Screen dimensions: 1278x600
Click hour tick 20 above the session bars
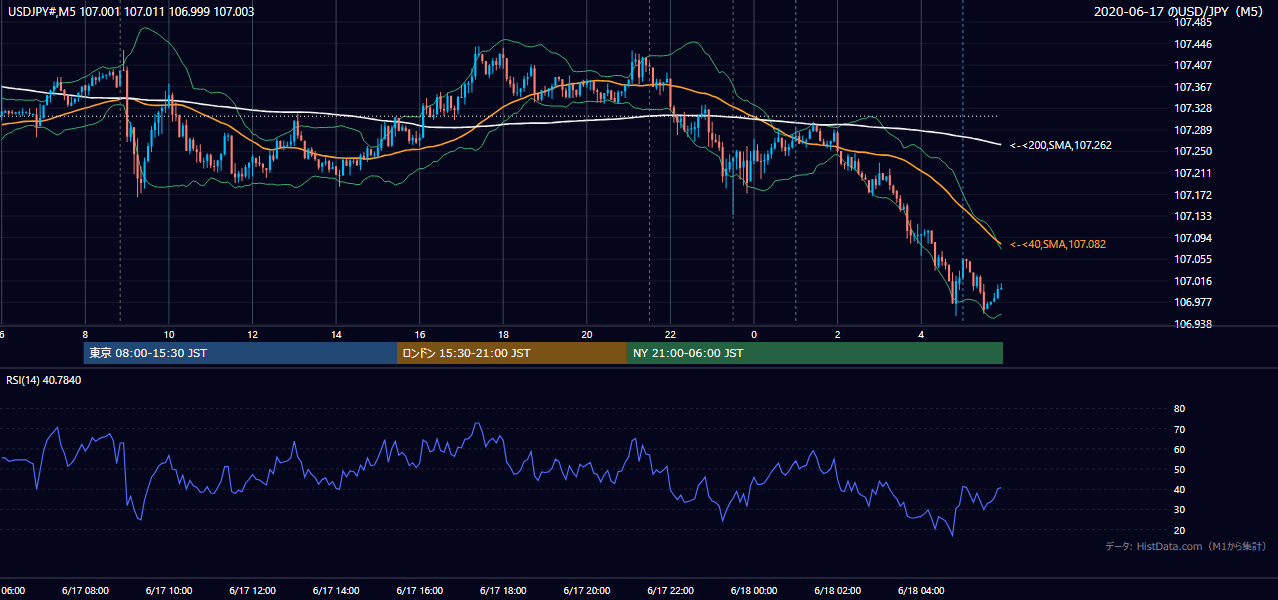tap(587, 335)
